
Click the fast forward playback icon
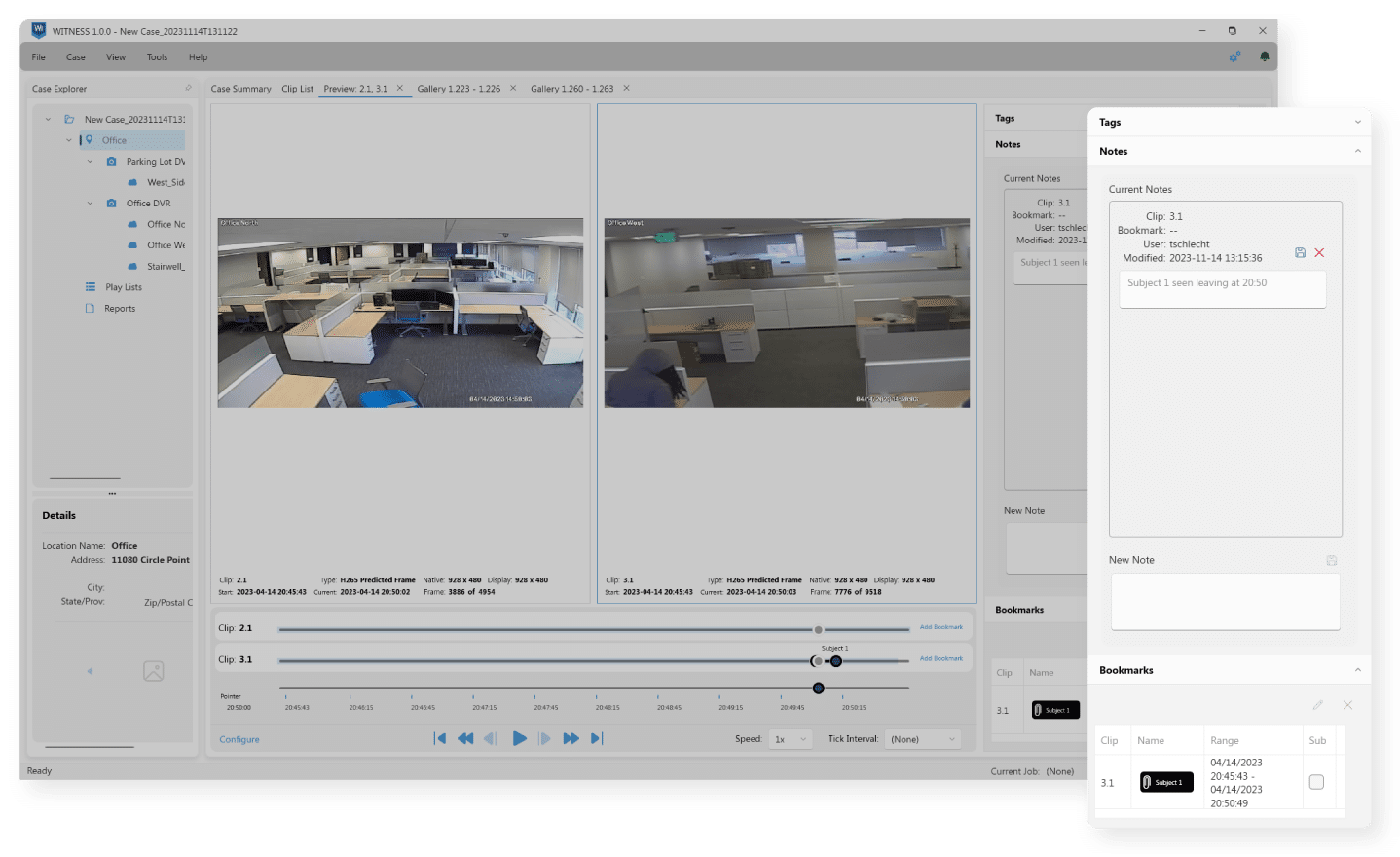pos(571,739)
